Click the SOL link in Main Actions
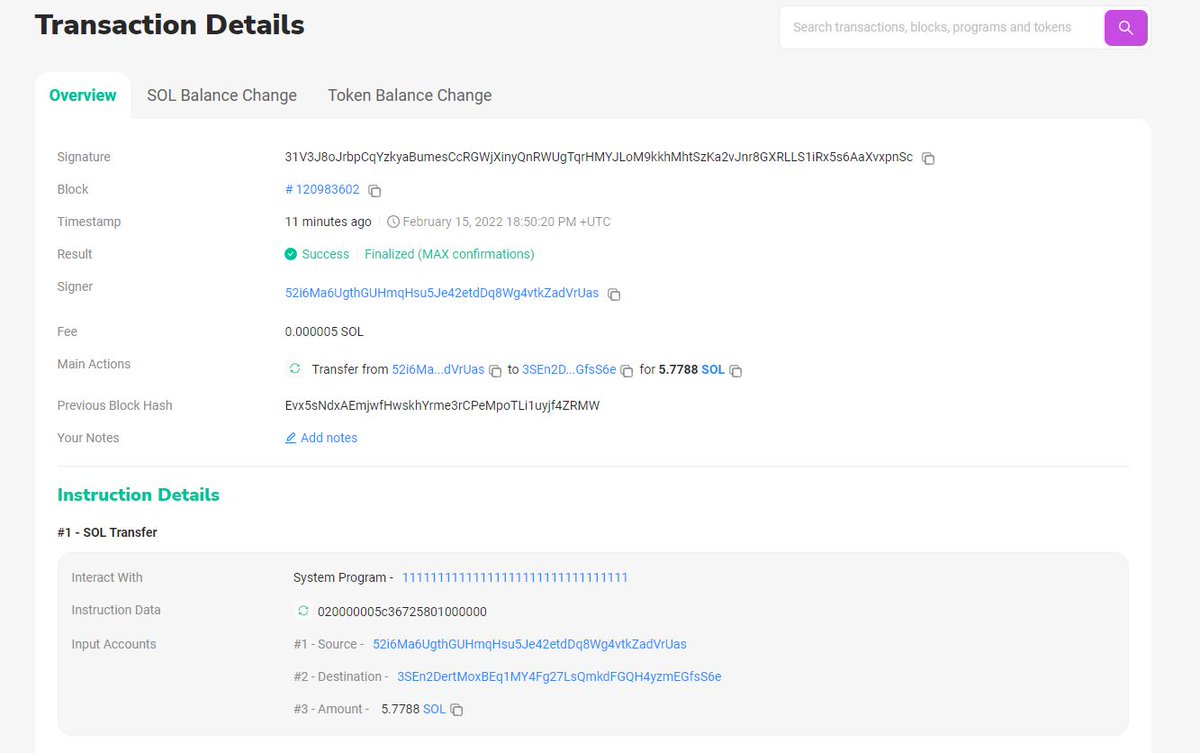 pos(713,369)
